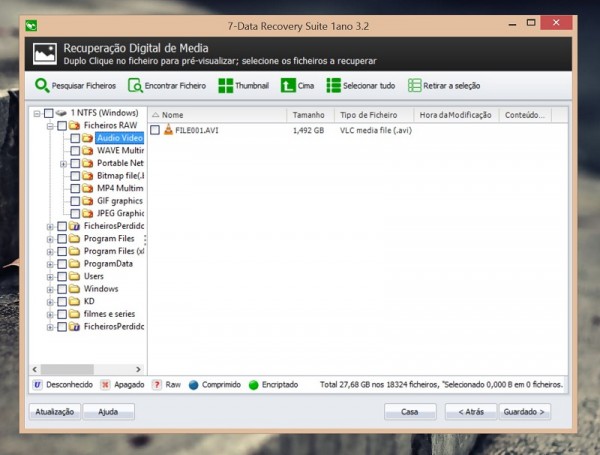This screenshot has height=455, width=600.
Task: Click the GIF graphics folder icon
Action: 88,201
